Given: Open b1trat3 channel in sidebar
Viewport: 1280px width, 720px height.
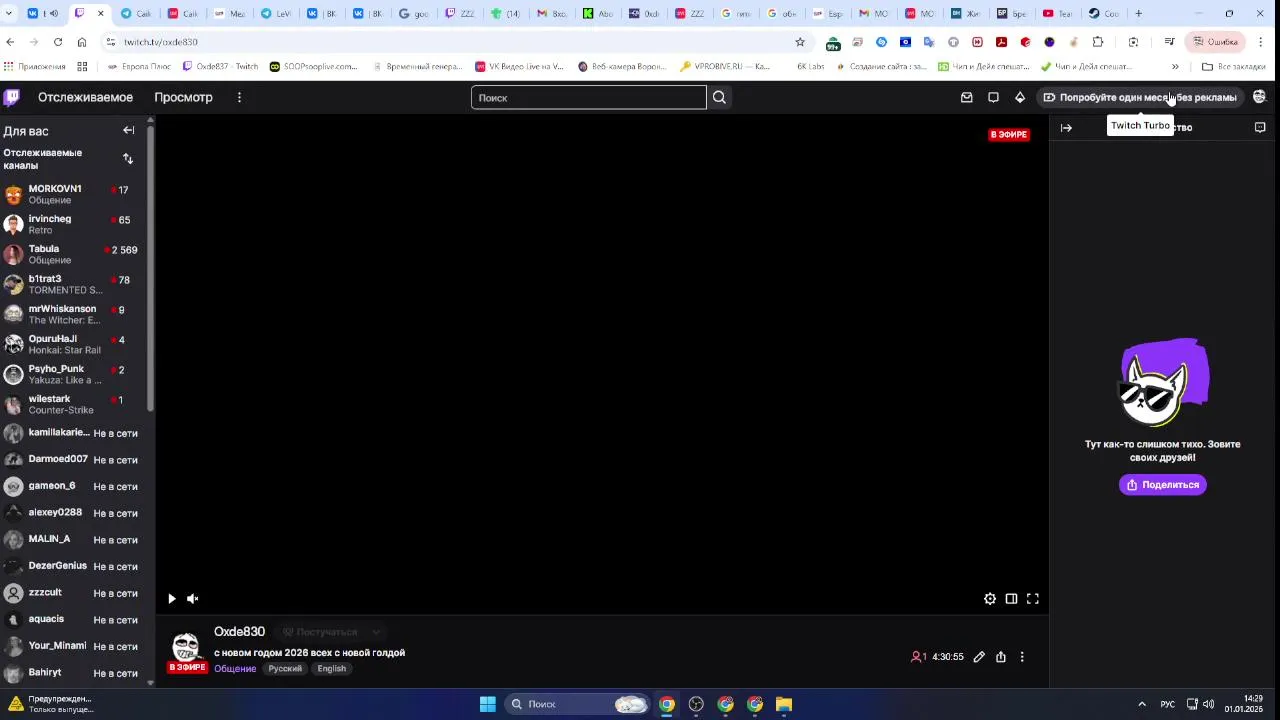Looking at the screenshot, I should click(72, 284).
